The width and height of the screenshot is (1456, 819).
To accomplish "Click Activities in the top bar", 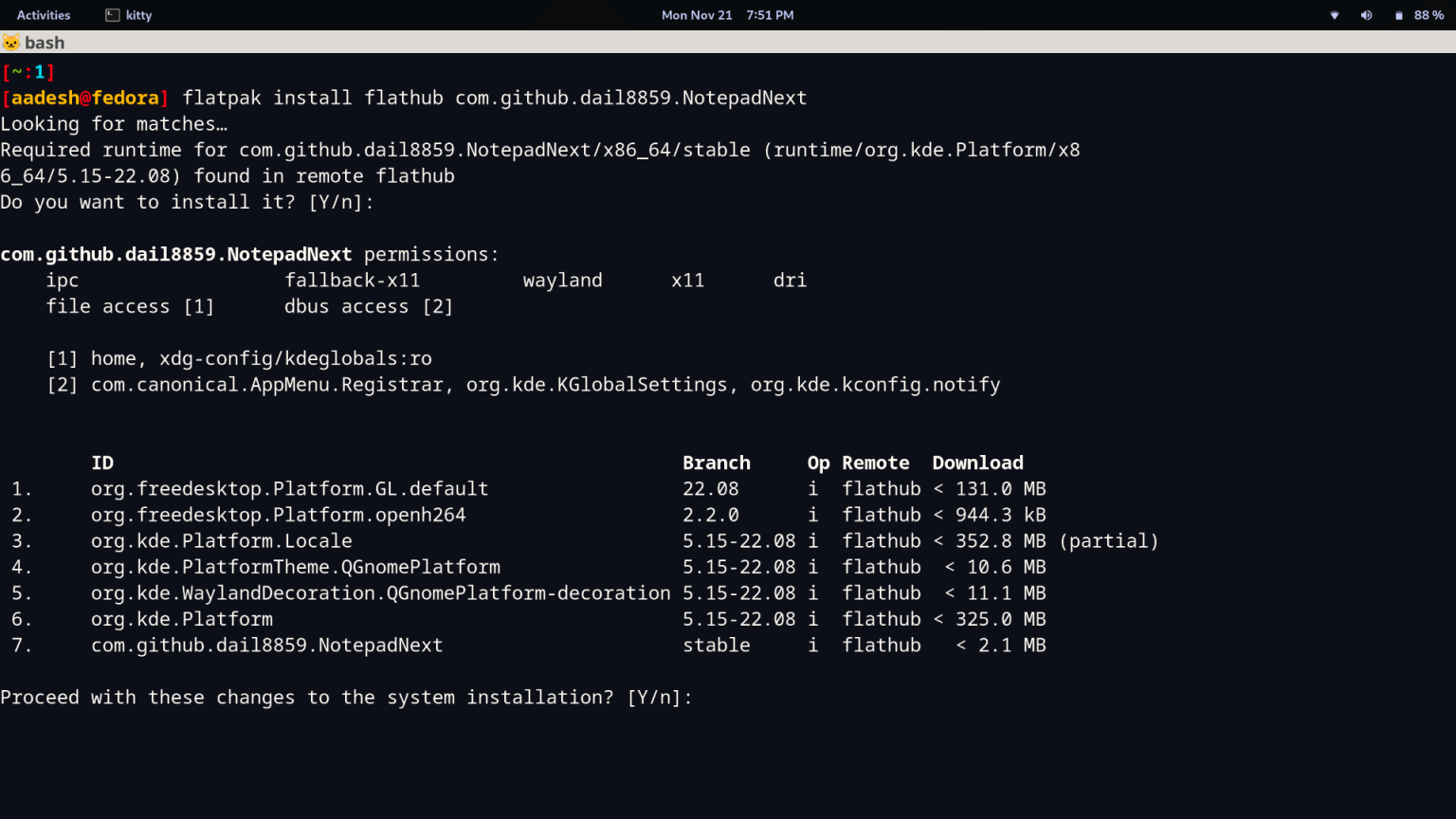I will (x=44, y=14).
